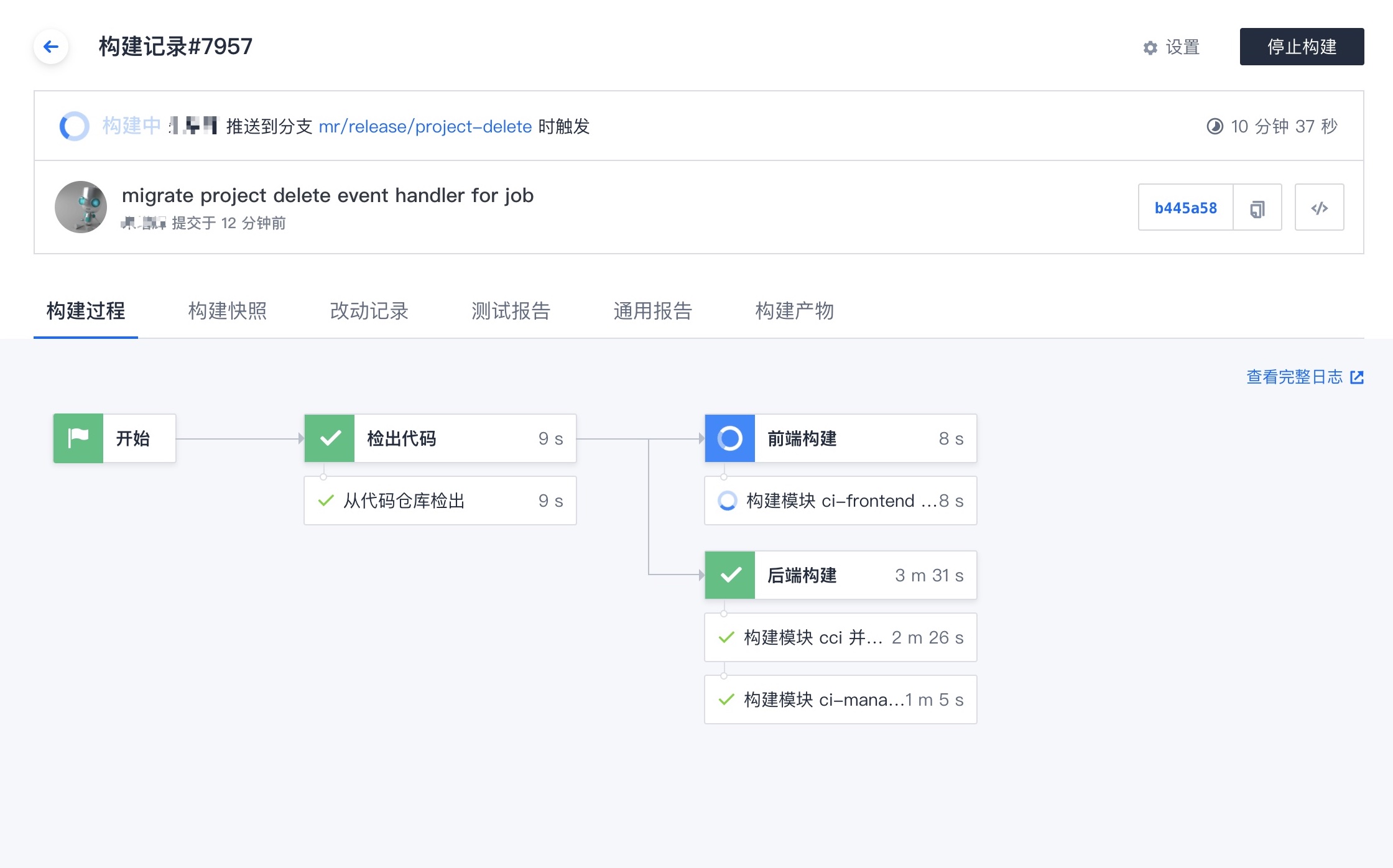Copy commit hash using the copy icon
Image resolution: width=1393 pixels, height=868 pixels.
(1257, 208)
